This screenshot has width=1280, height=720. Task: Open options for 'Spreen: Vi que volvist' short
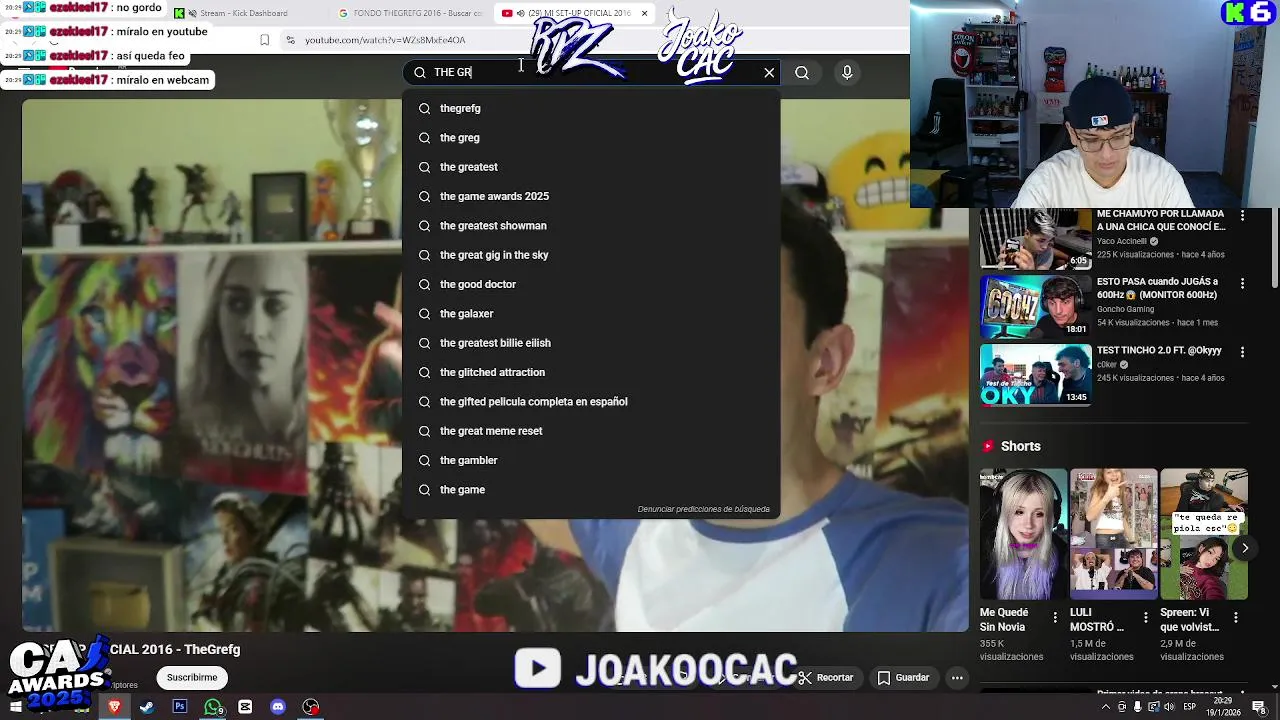(1236, 618)
